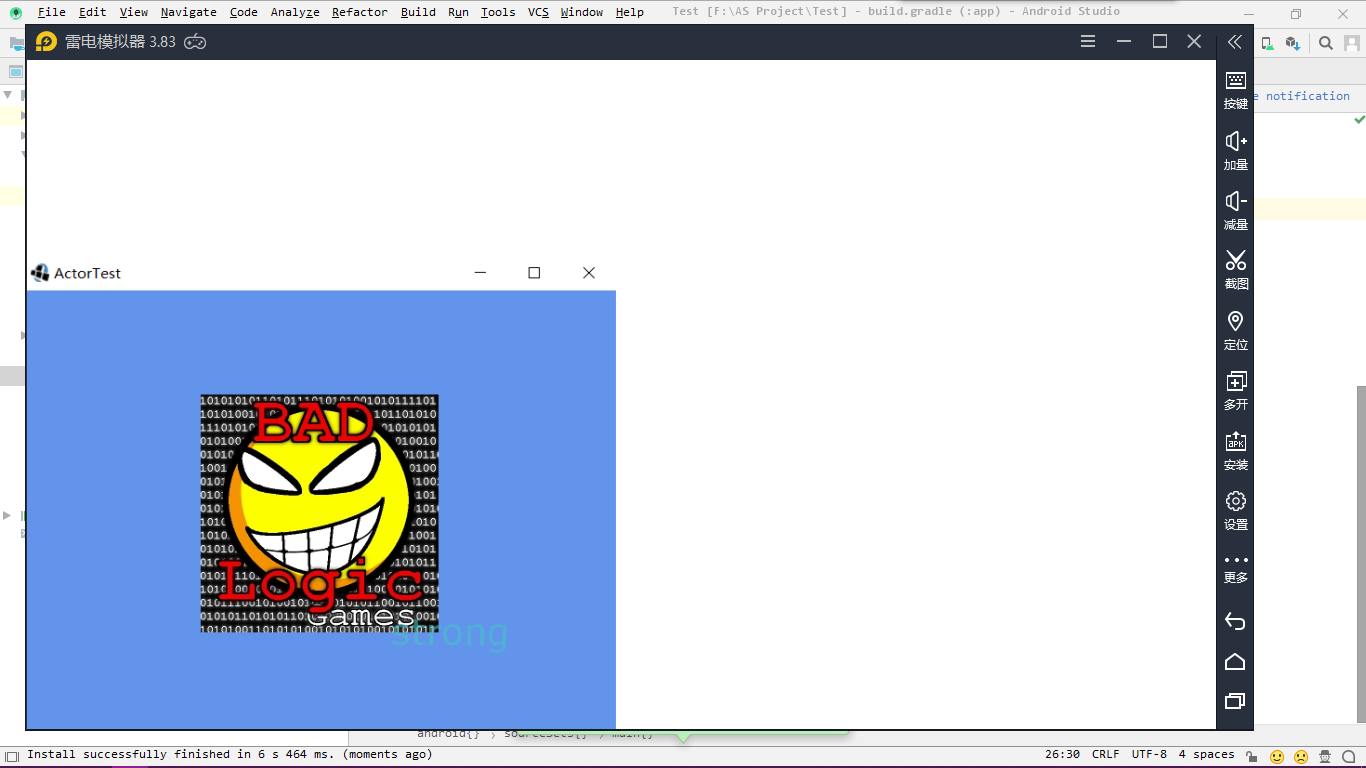1366x768 pixels.
Task: Maximize the LDPlayer emulator window
Action: 1160,41
